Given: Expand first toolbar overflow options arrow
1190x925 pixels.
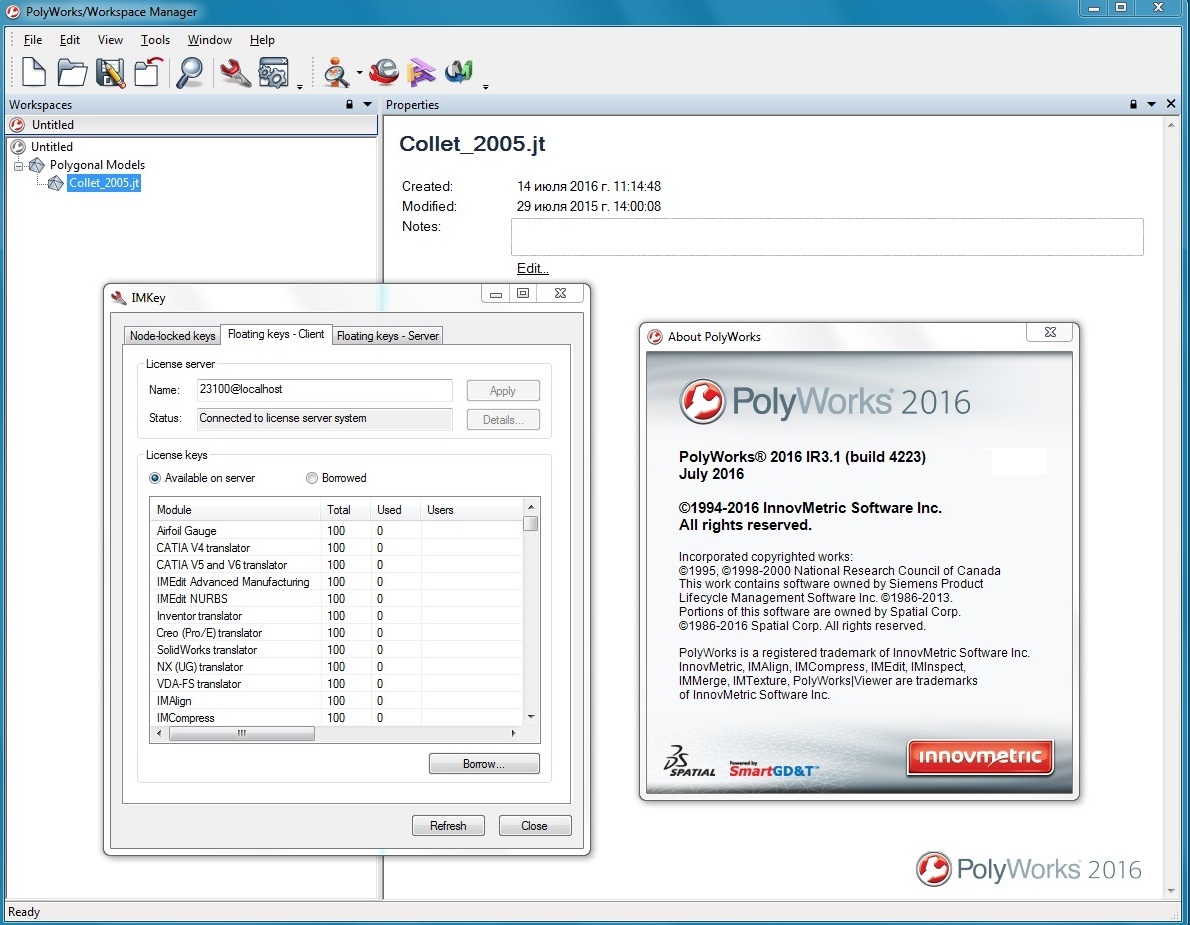Looking at the screenshot, I should tap(300, 87).
